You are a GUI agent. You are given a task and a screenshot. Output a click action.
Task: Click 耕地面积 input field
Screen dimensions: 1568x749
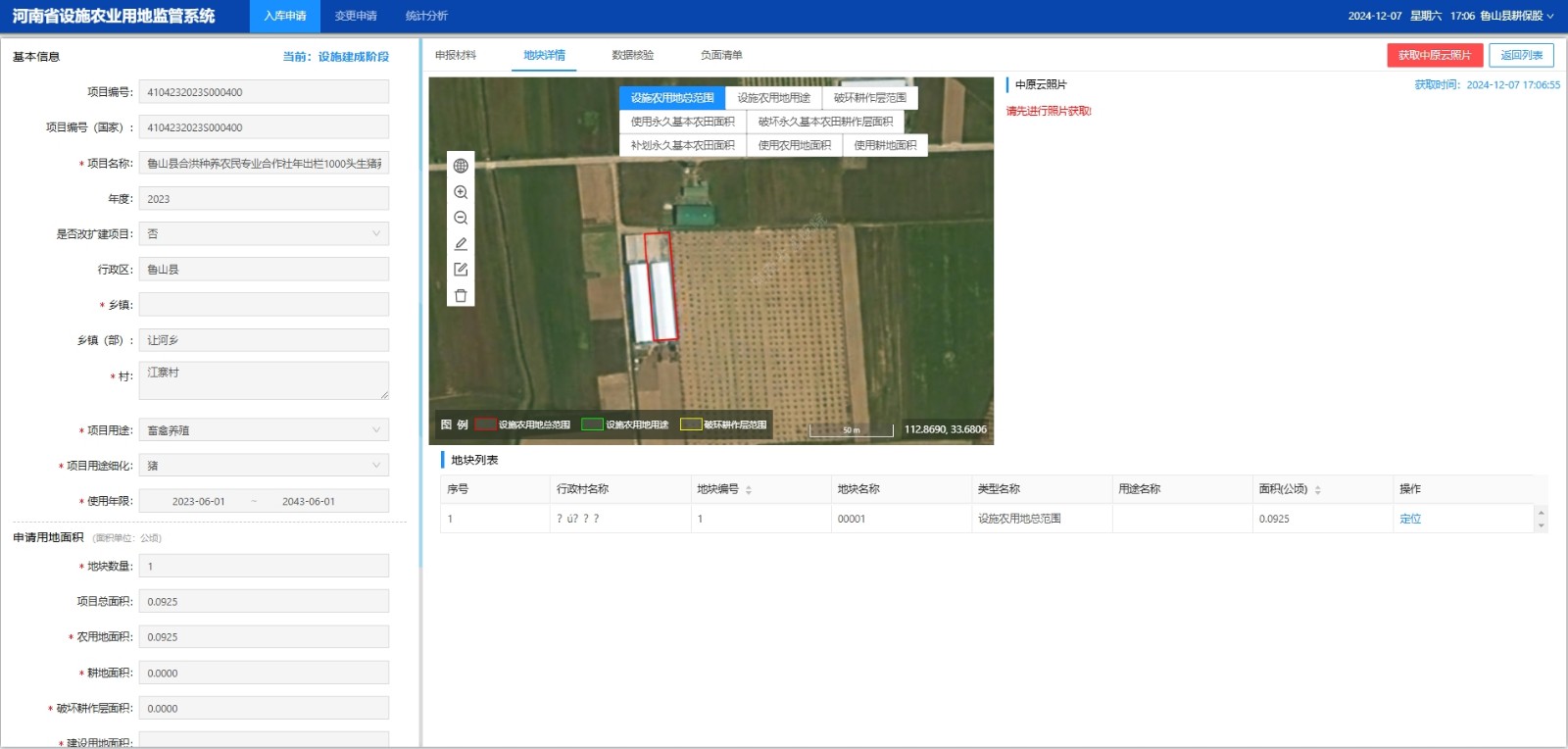(x=264, y=673)
